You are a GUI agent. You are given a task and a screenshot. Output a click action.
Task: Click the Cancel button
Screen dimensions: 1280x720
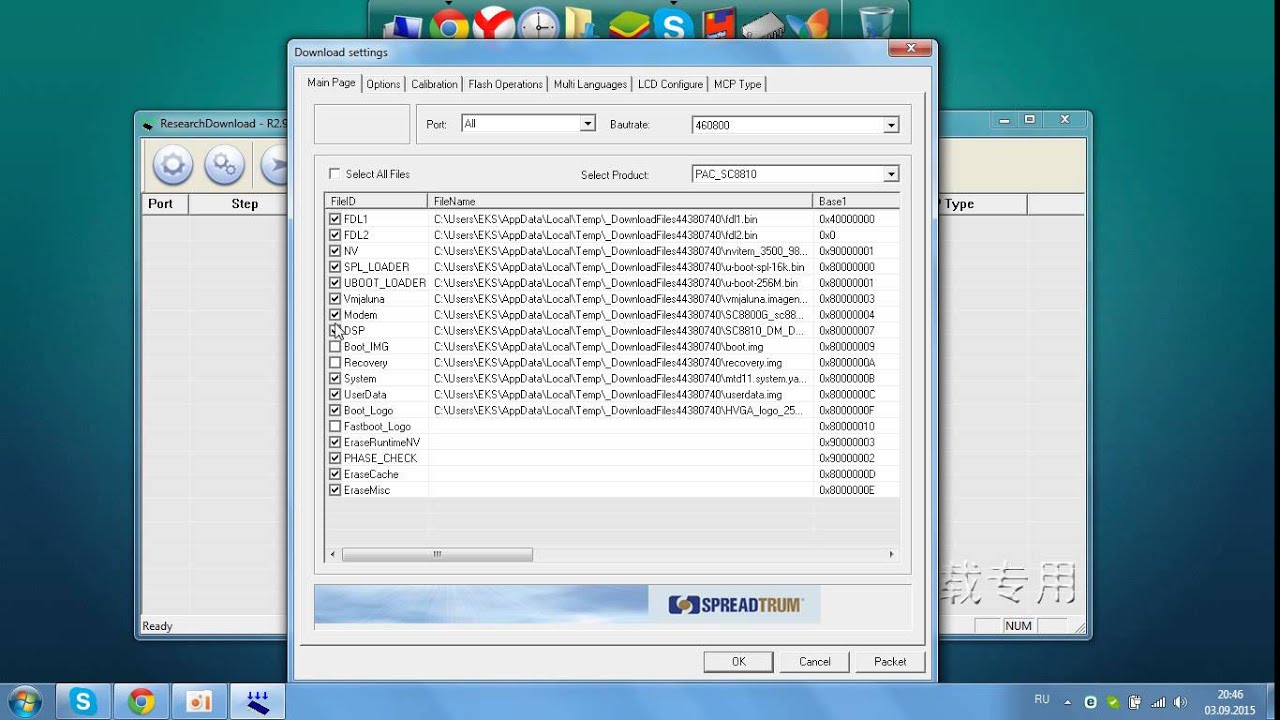coord(814,661)
